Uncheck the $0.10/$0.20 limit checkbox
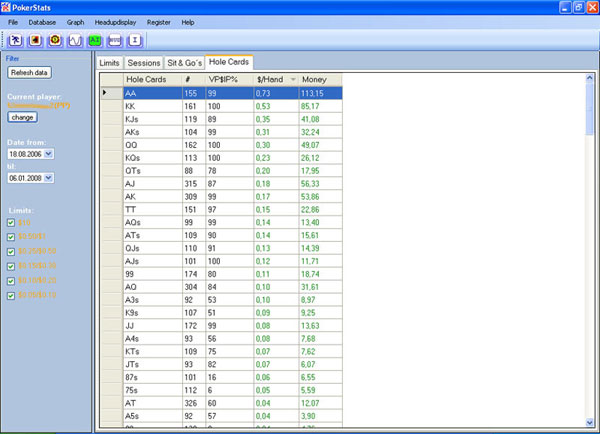Viewport: 600px width, 434px height. [x=11, y=281]
